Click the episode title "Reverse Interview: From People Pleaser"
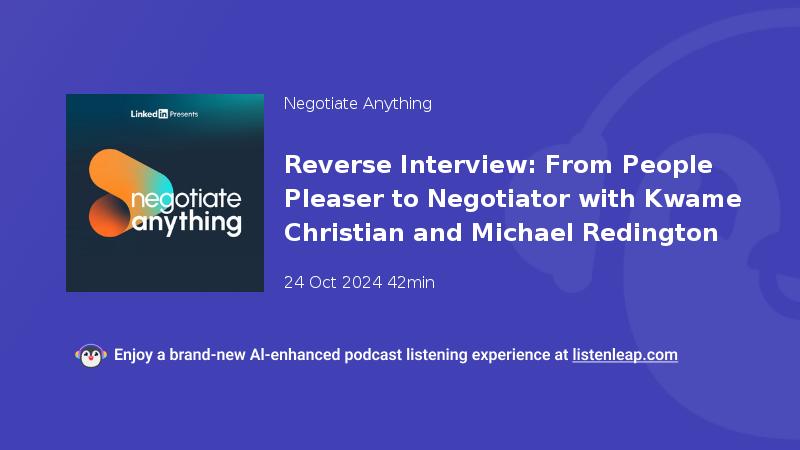 pos(513,198)
